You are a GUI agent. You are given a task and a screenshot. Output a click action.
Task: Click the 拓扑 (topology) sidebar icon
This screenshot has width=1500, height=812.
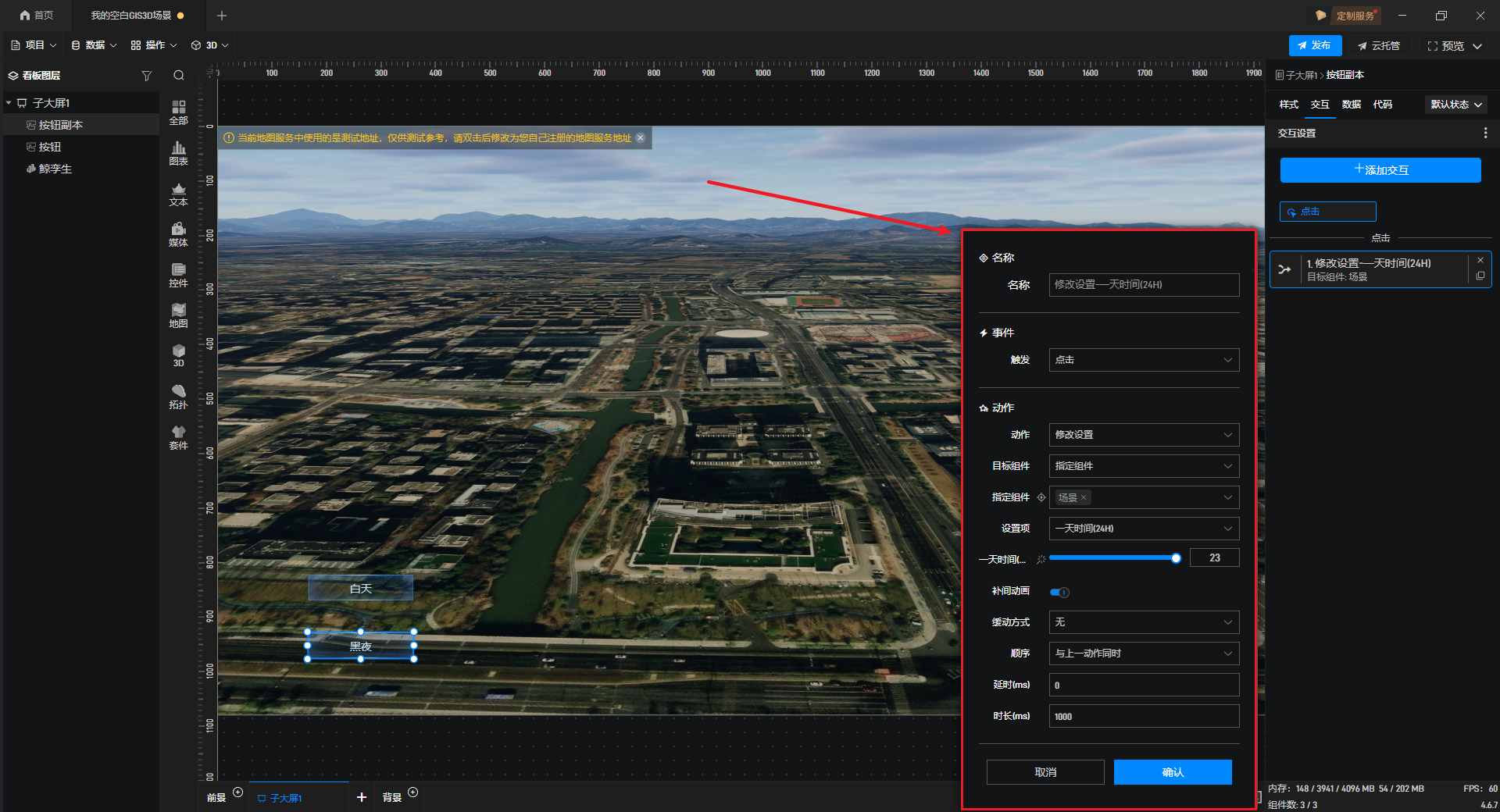coord(178,396)
